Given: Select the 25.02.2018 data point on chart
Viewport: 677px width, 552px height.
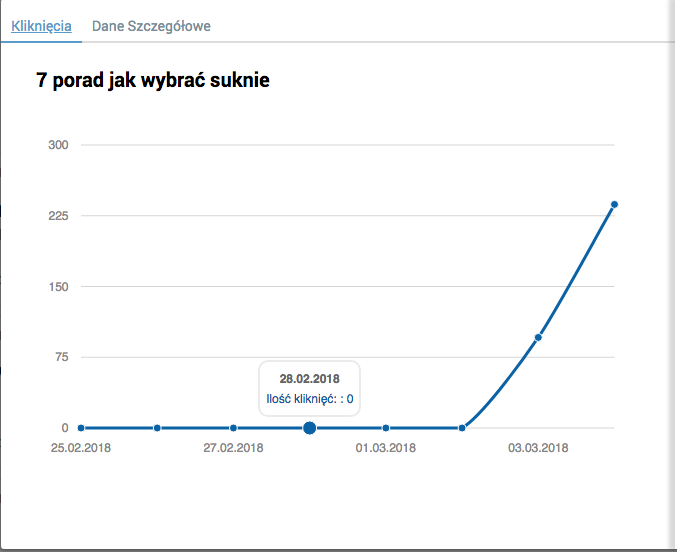Looking at the screenshot, I should pyautogui.click(x=81, y=428).
